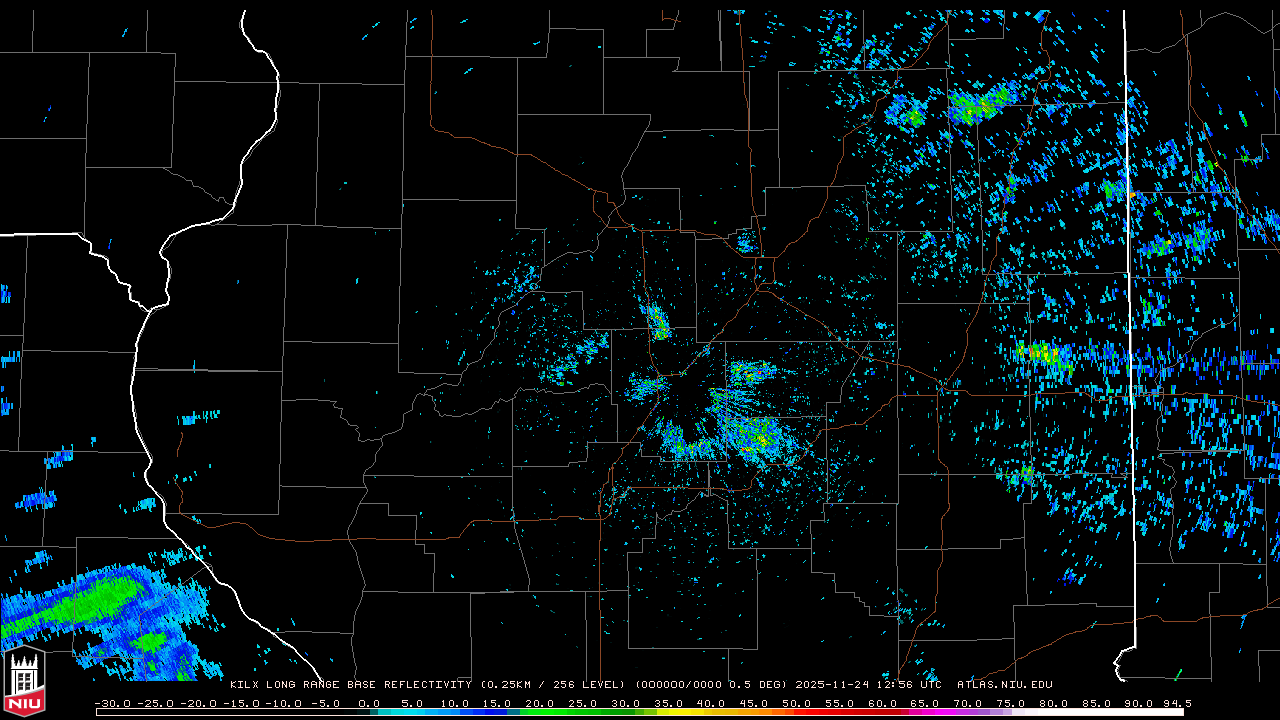
Task: Click the (0.25KM / 256 LEVEL) text
Action: (x=553, y=685)
